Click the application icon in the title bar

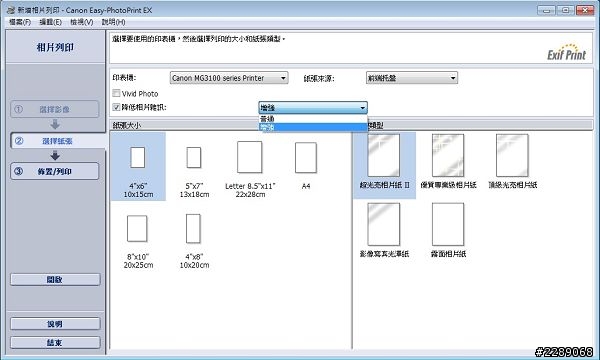[x=11, y=10]
